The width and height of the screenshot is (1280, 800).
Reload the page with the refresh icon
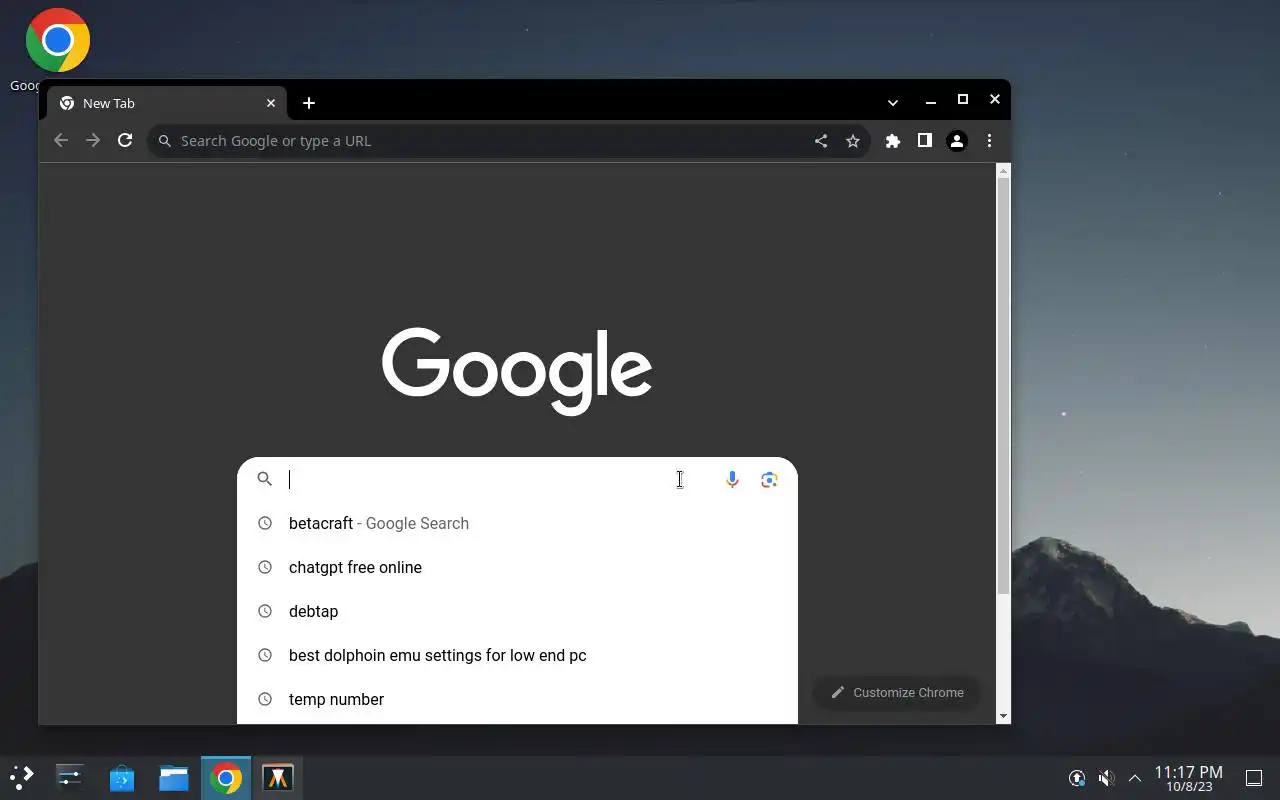pyautogui.click(x=125, y=141)
